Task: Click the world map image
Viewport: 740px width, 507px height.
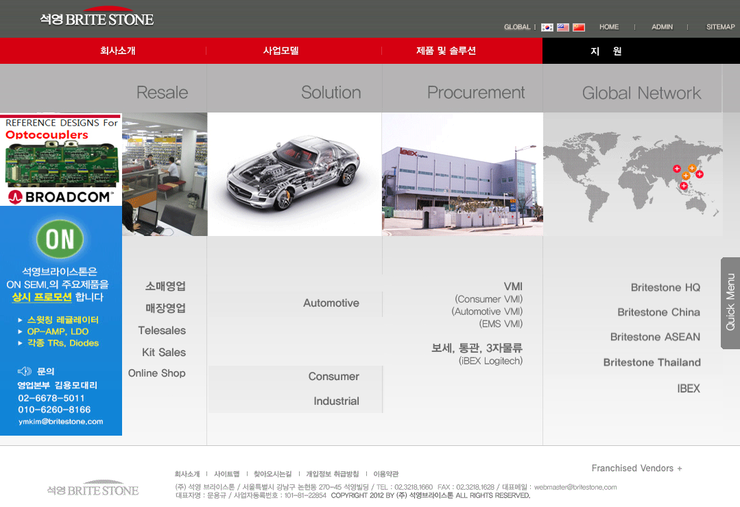Action: coord(632,174)
